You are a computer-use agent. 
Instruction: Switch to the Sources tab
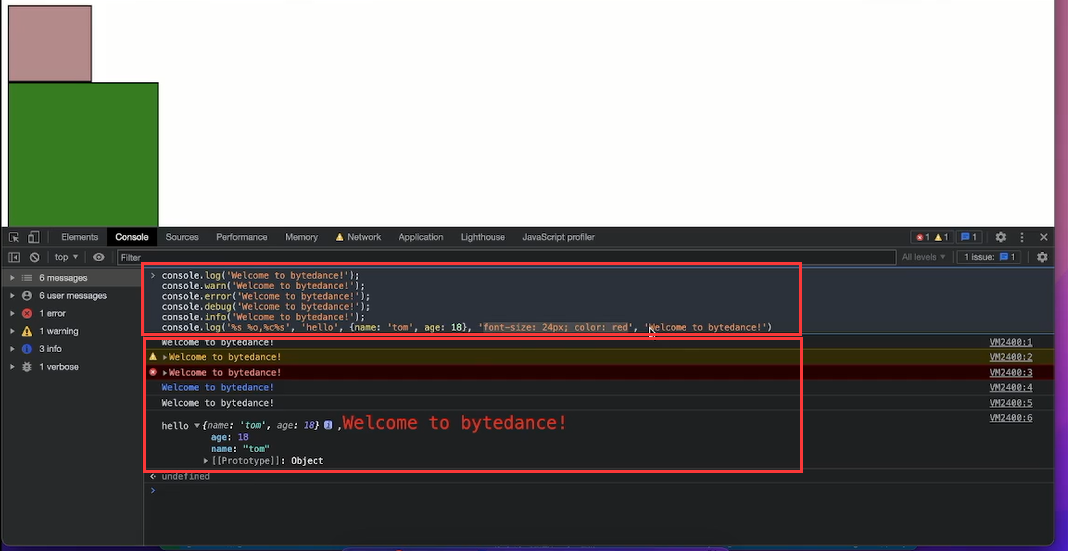[x=182, y=237]
